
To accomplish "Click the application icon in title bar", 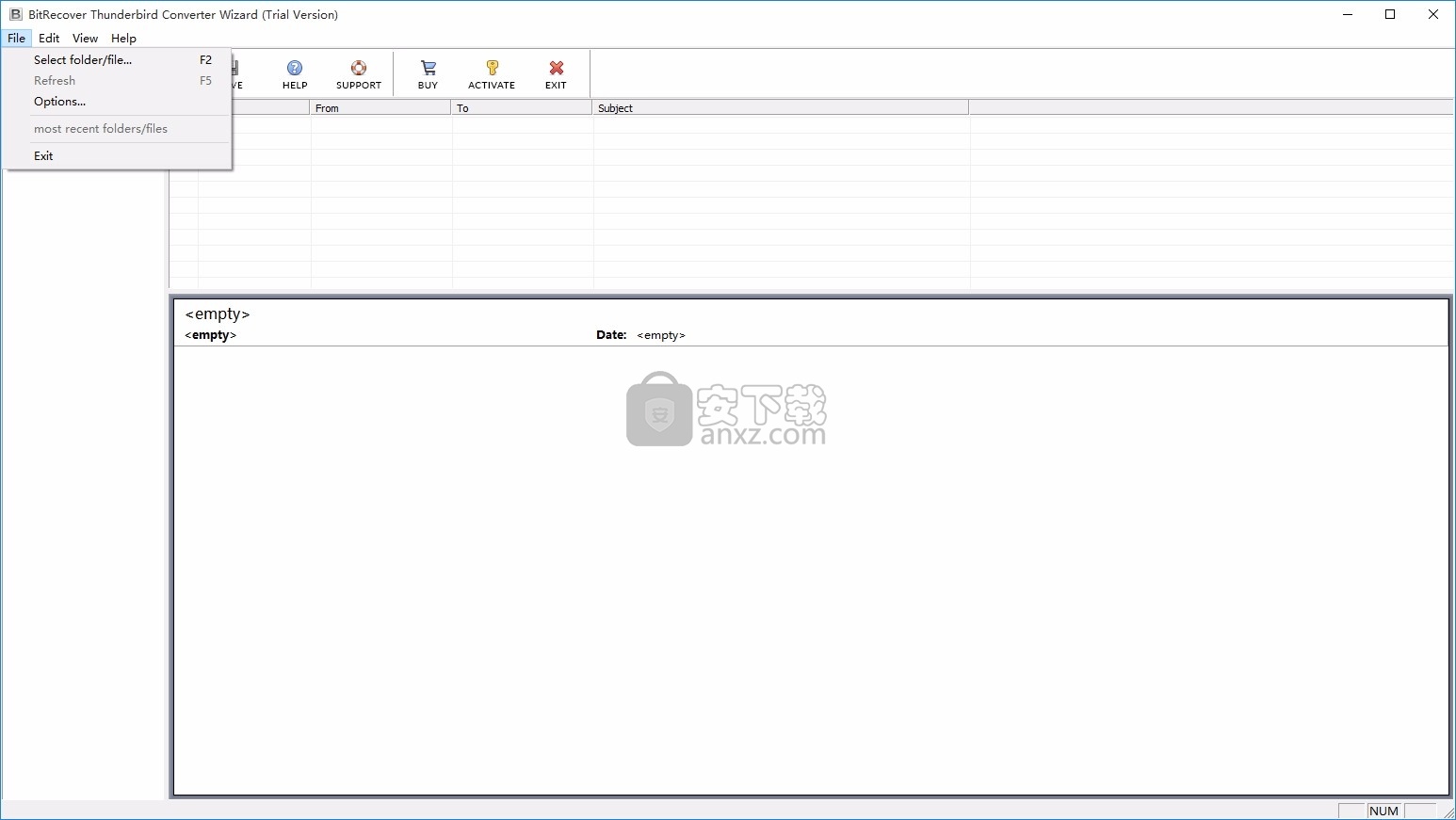I will tap(15, 14).
